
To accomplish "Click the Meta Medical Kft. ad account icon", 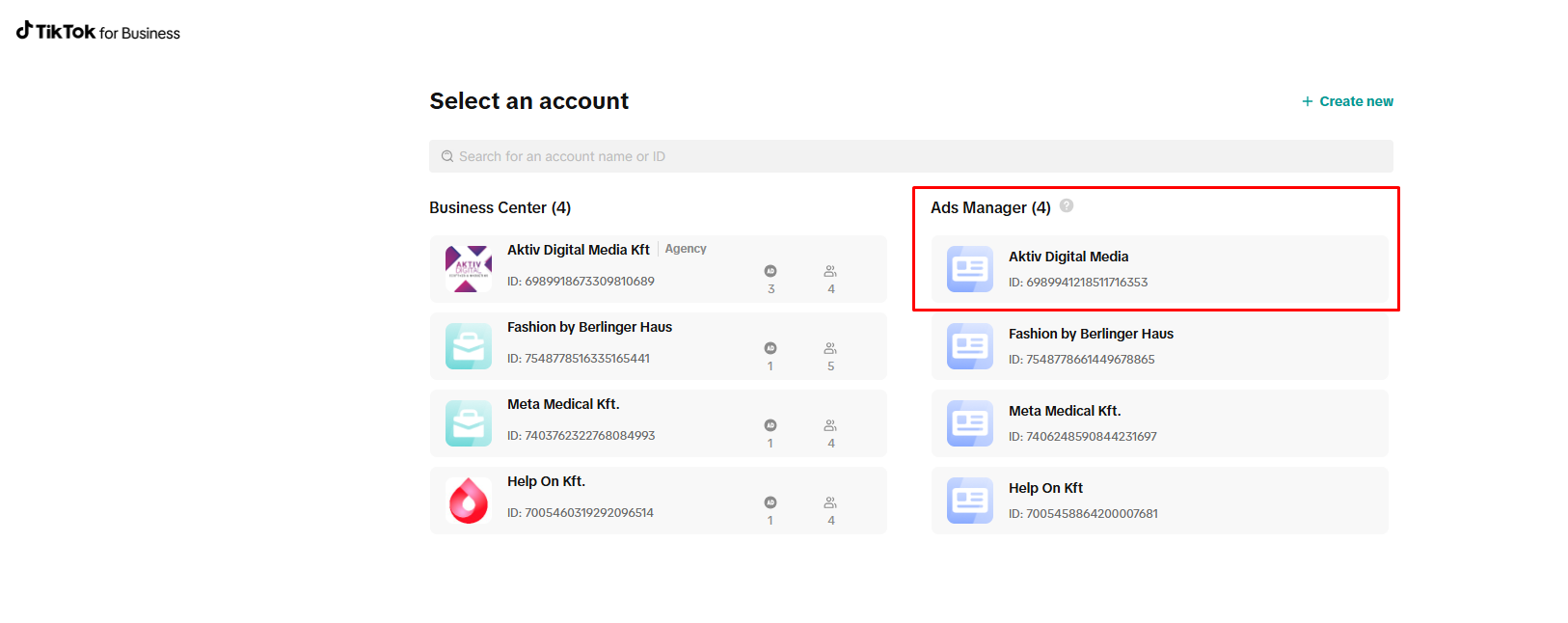I will point(970,423).
